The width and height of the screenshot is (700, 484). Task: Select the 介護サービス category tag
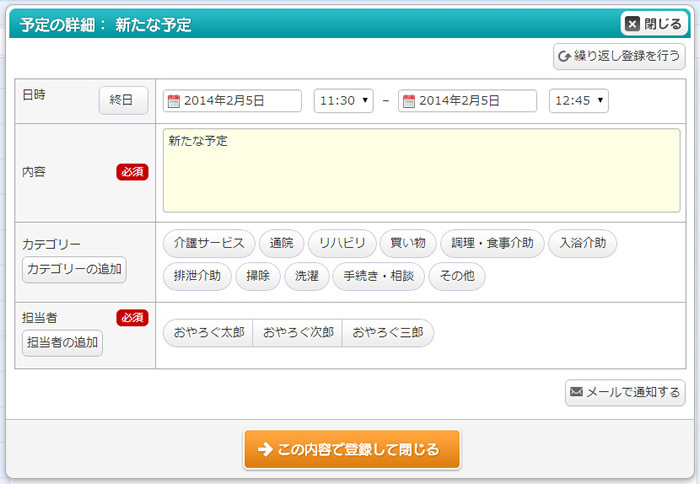(209, 243)
